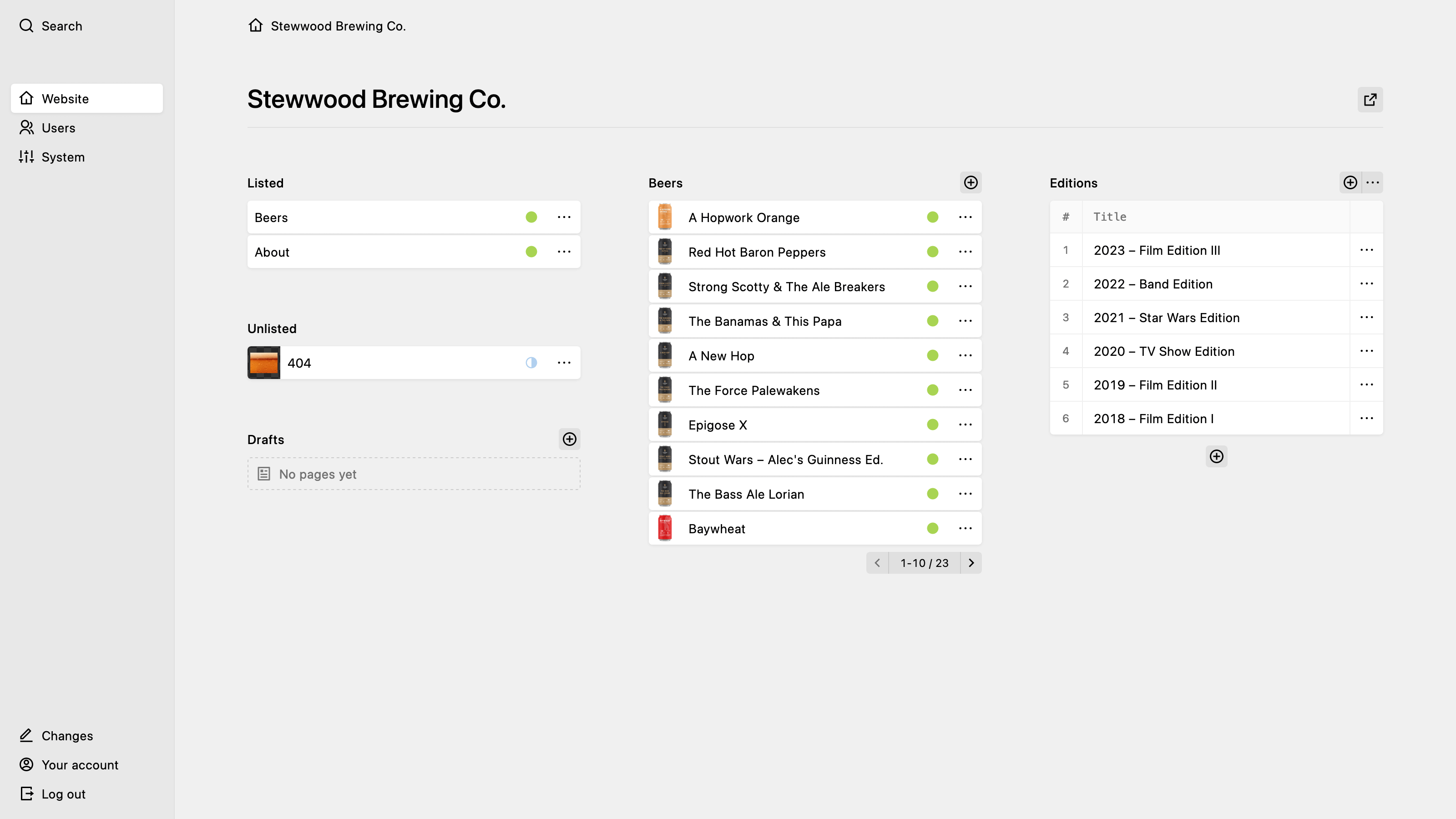Viewport: 1456px width, 819px height.
Task: Log out of the panel
Action: [x=86, y=794]
